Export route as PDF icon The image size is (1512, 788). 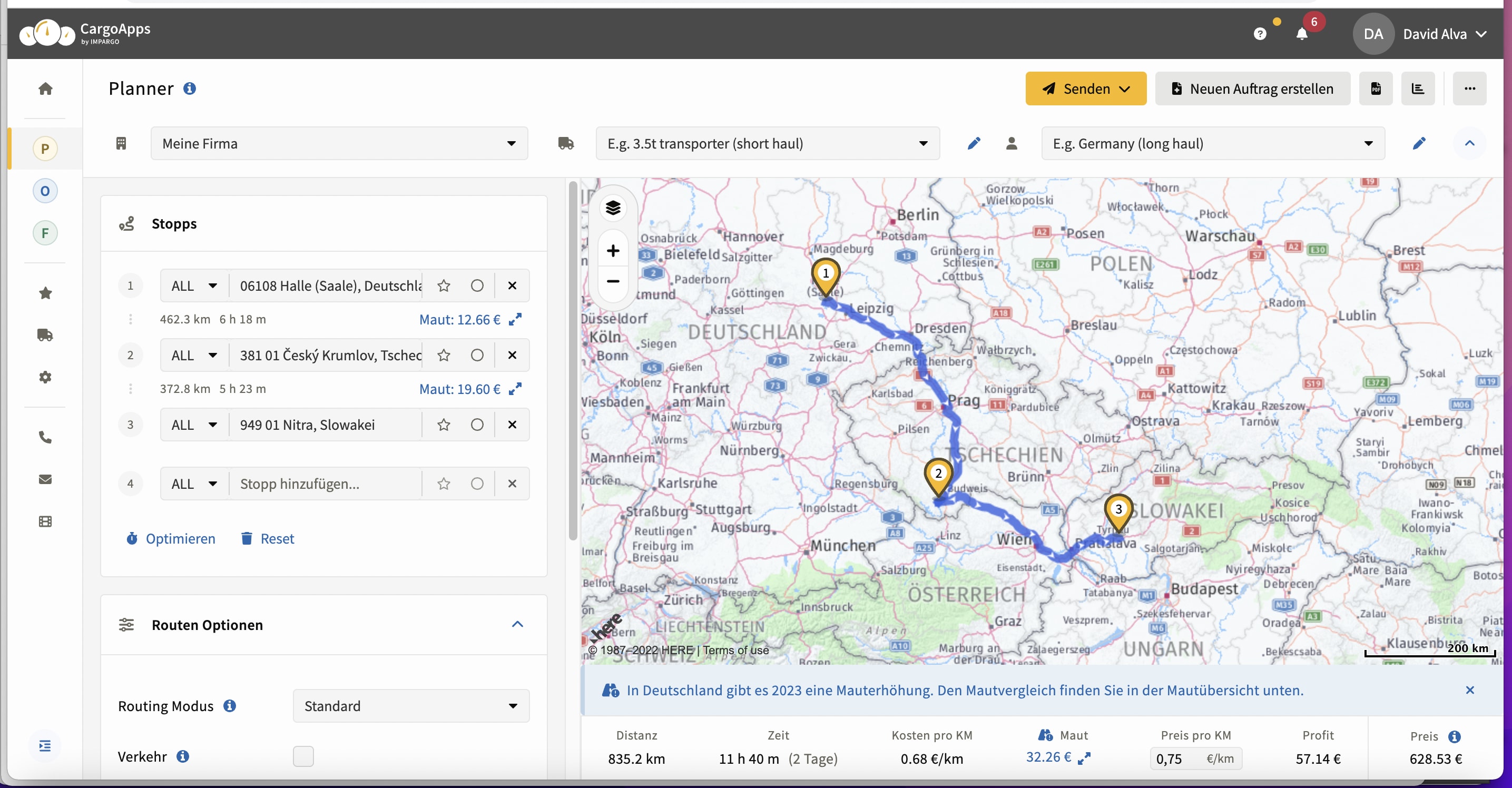(1376, 88)
